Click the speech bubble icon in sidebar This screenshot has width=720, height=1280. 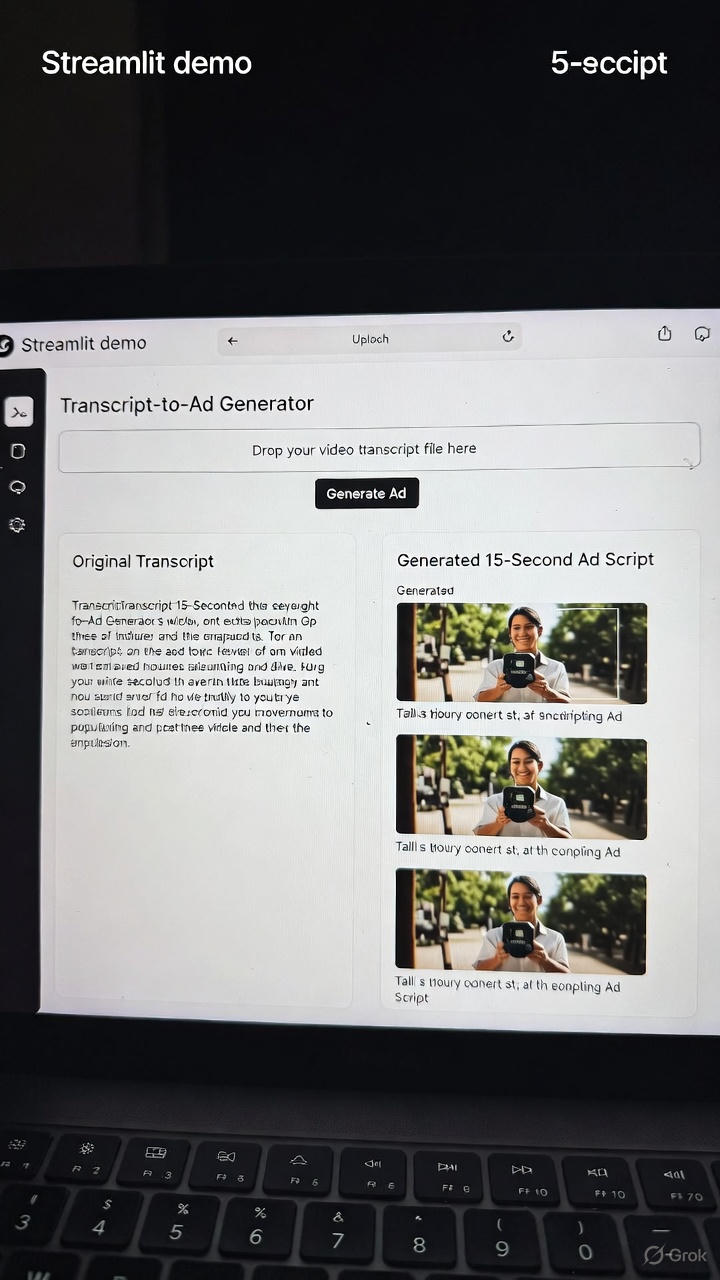pyautogui.click(x=17, y=487)
